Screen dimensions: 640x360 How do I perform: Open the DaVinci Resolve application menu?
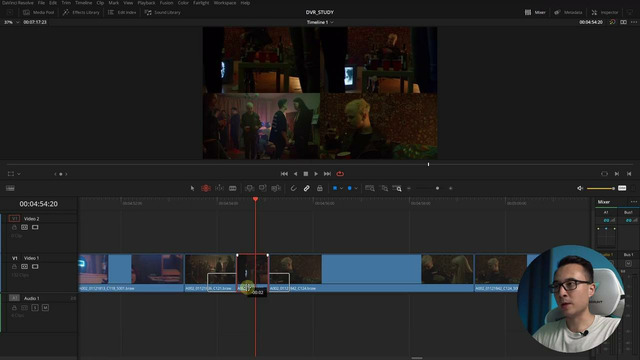pos(18,3)
